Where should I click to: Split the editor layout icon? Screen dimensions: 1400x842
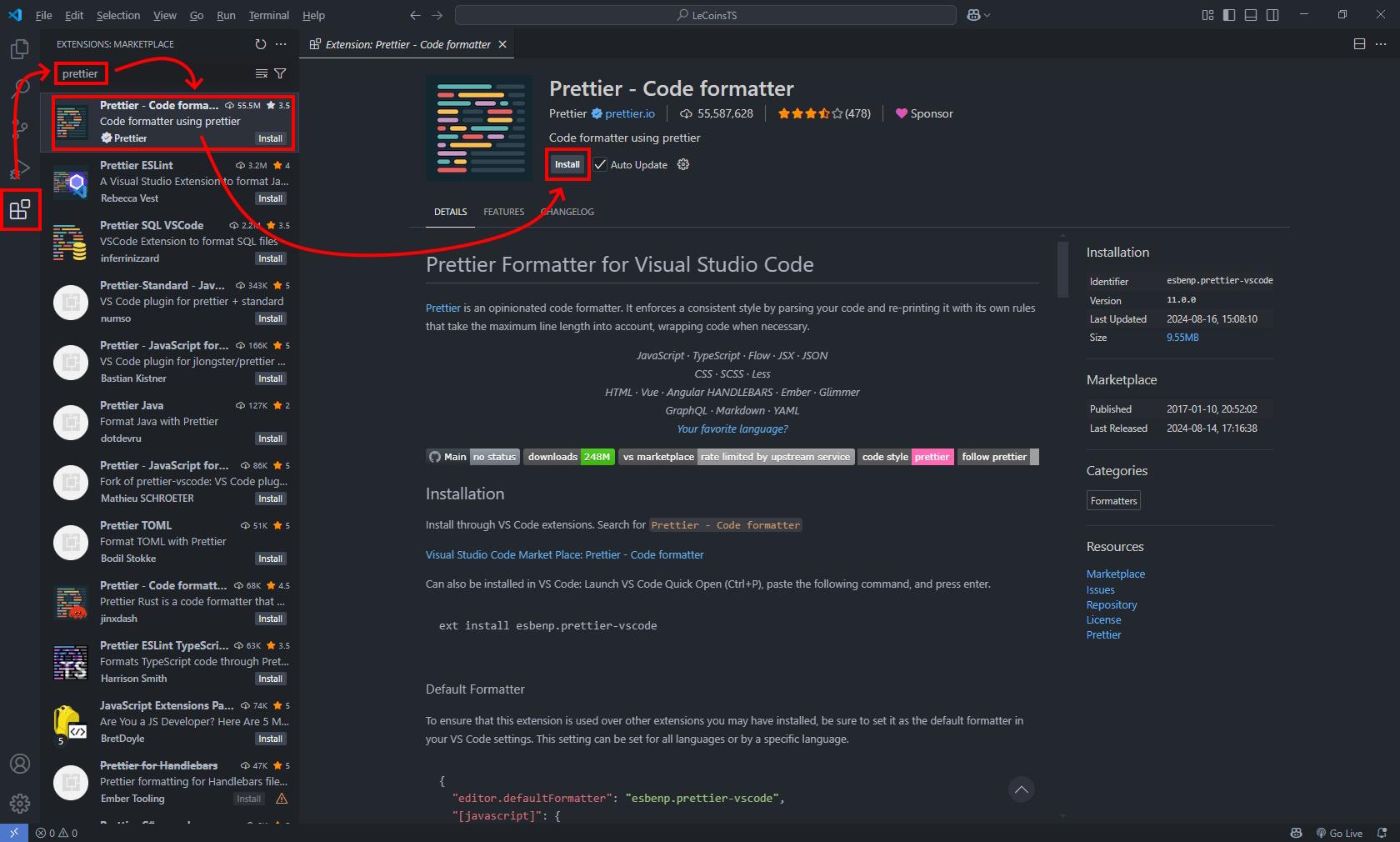1359,44
